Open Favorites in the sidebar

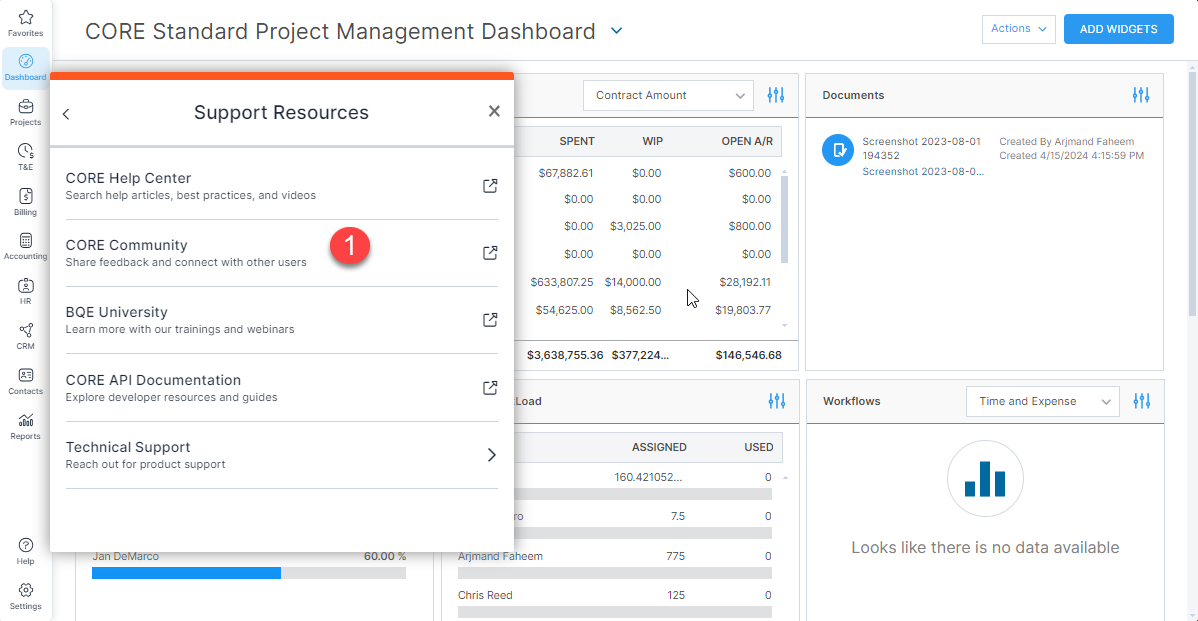tap(25, 23)
